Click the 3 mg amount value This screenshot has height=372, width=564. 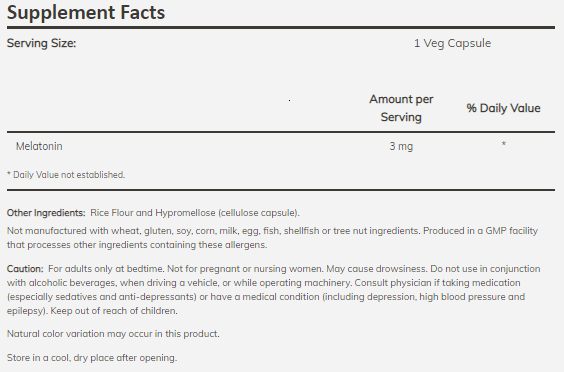tap(401, 146)
